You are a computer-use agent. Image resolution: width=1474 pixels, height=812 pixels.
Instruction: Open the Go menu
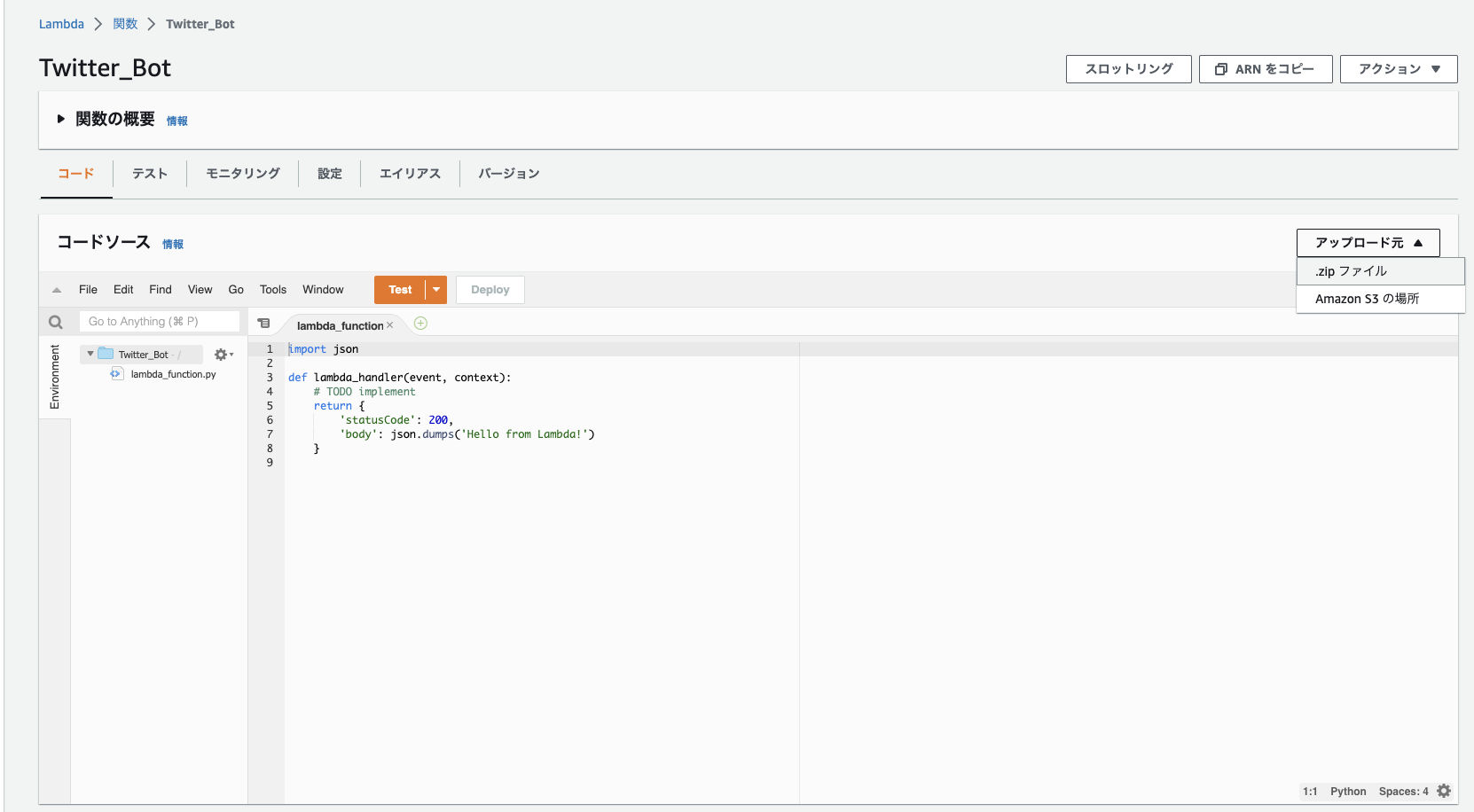point(236,290)
